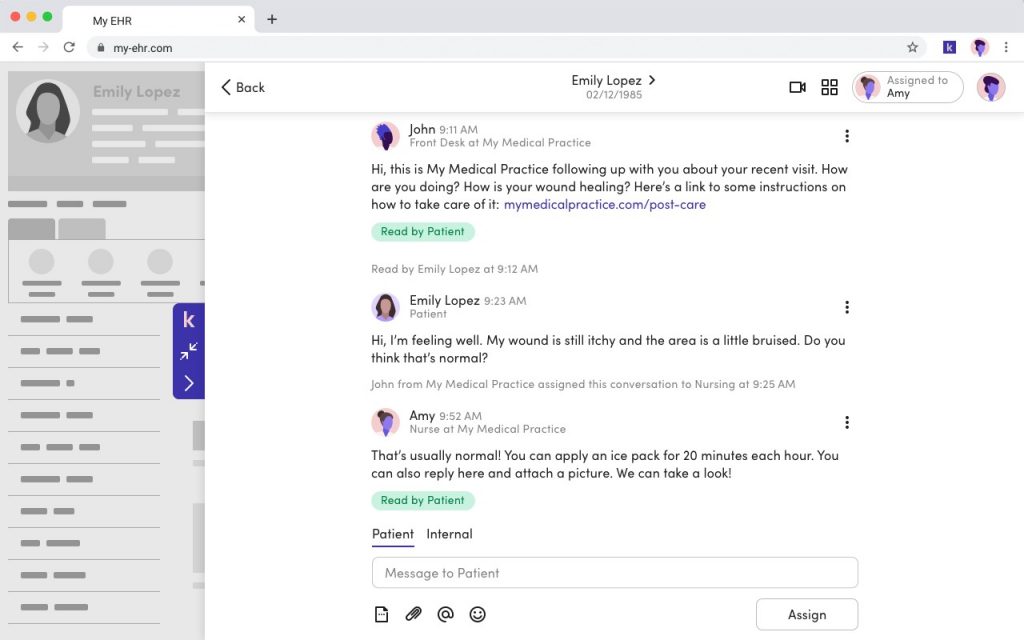Open options for Emily's 9:23 AM message
Image resolution: width=1024 pixels, height=640 pixels.
tap(847, 307)
